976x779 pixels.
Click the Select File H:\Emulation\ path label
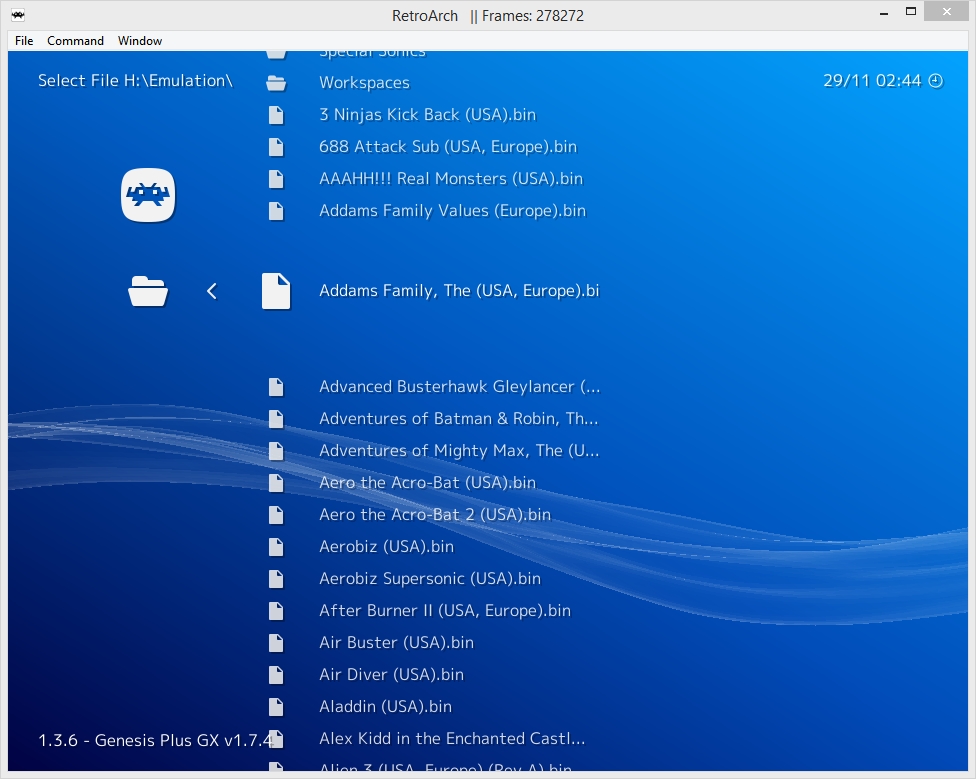tap(135, 81)
